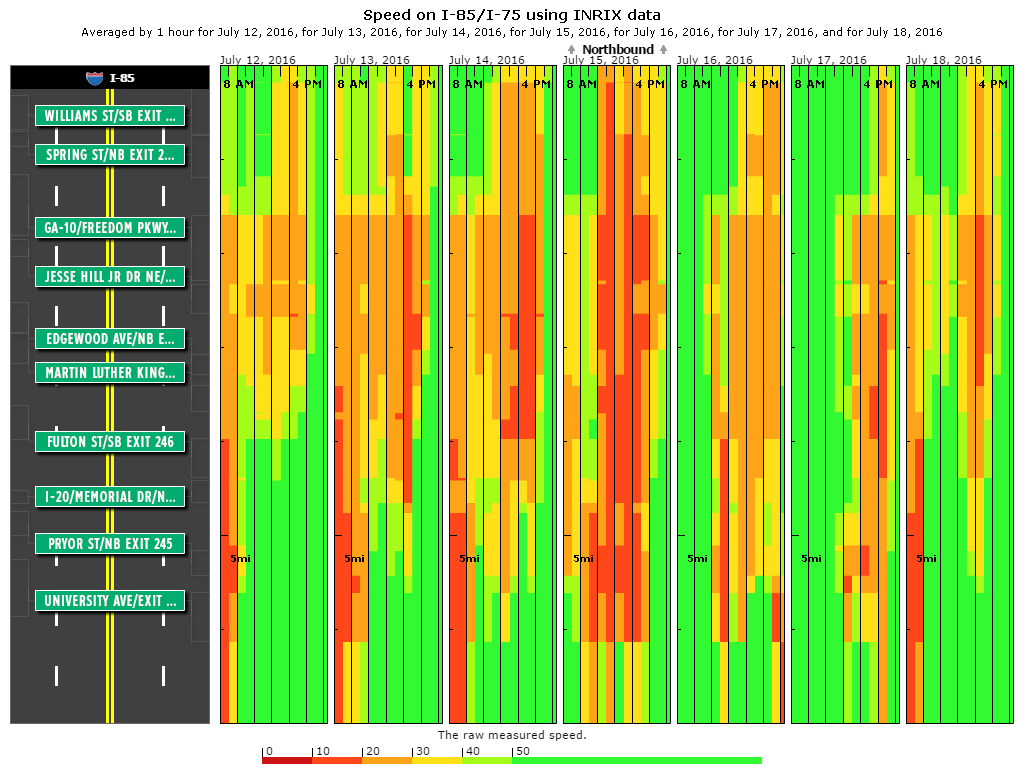Click the I-85 interstate shield icon
1024x768 pixels.
click(95, 78)
